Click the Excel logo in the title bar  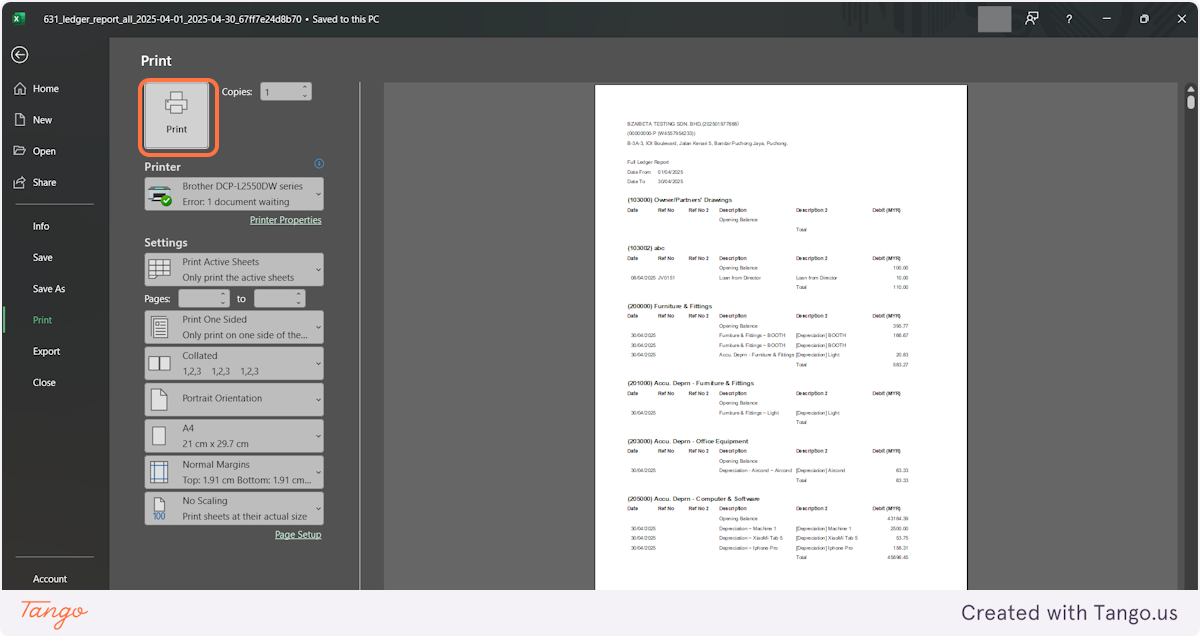(x=19, y=18)
